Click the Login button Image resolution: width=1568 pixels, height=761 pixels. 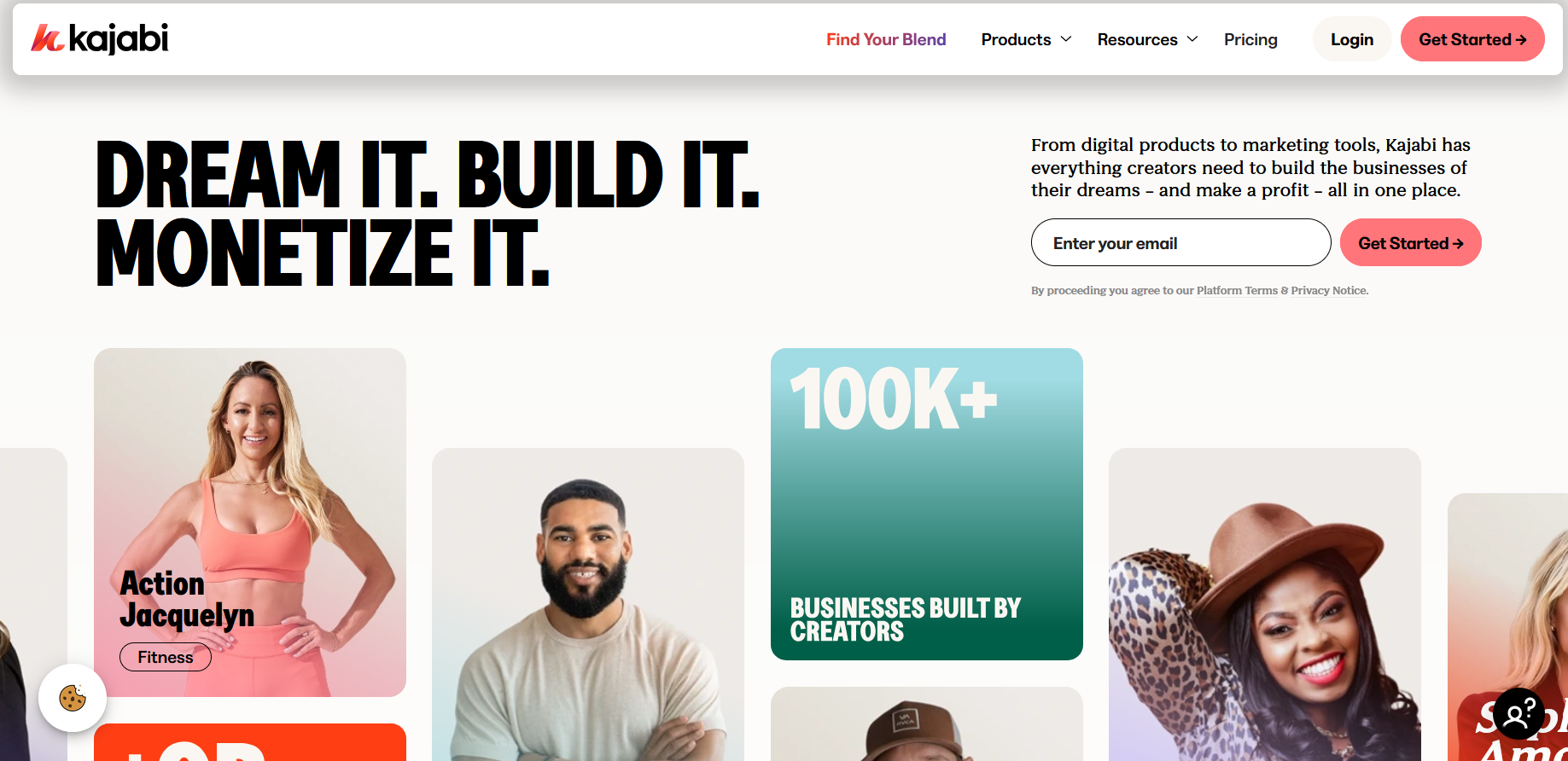click(x=1352, y=39)
